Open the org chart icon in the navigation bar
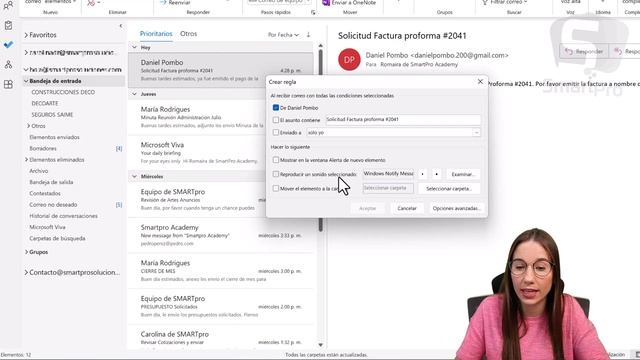 pos(8,64)
